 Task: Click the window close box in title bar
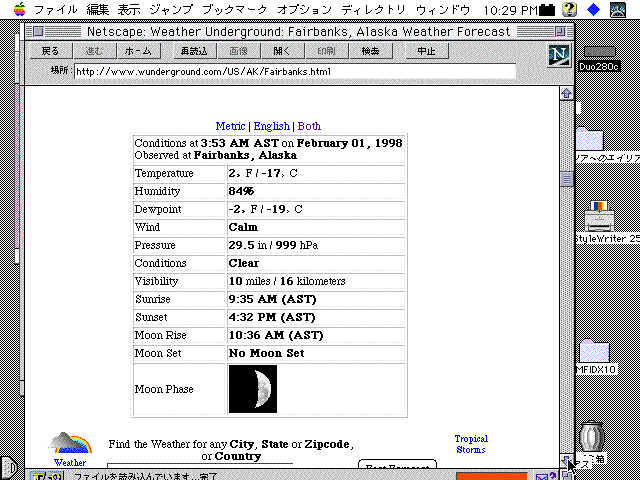click(x=38, y=31)
